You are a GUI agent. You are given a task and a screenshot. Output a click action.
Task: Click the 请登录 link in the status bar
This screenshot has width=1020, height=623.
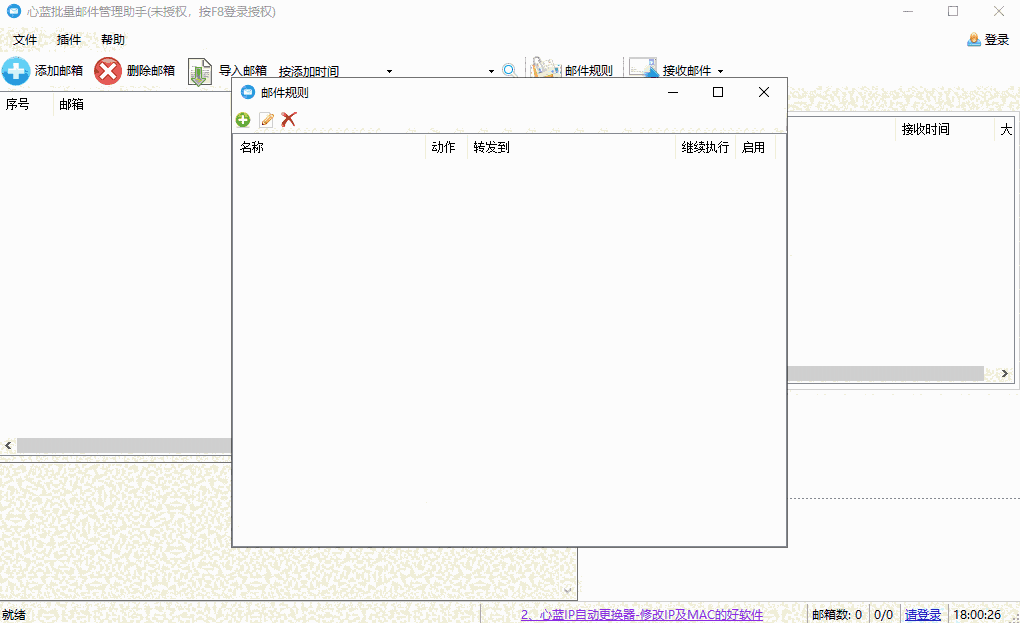coord(923,614)
